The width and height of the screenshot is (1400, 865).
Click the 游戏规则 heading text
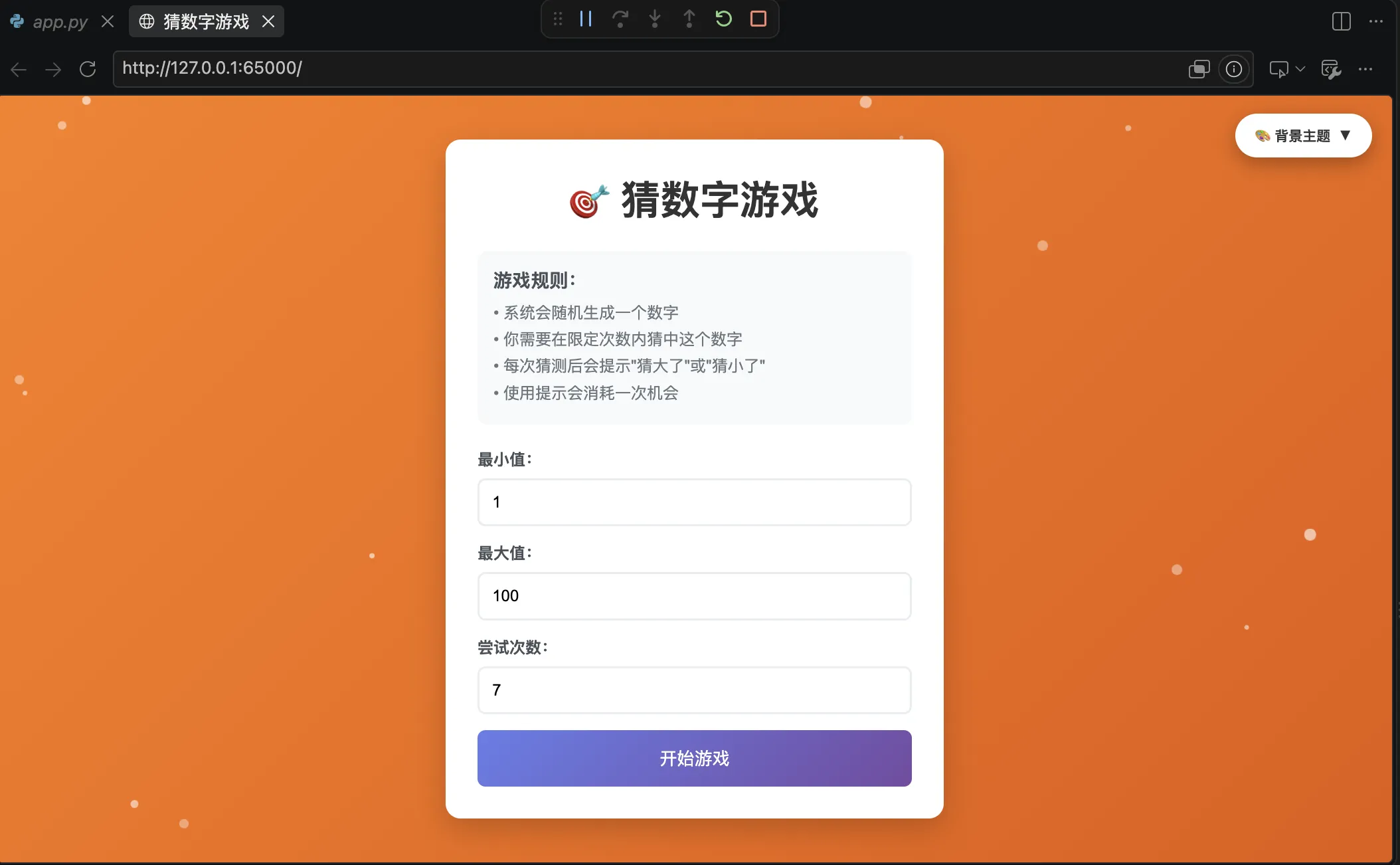[535, 280]
